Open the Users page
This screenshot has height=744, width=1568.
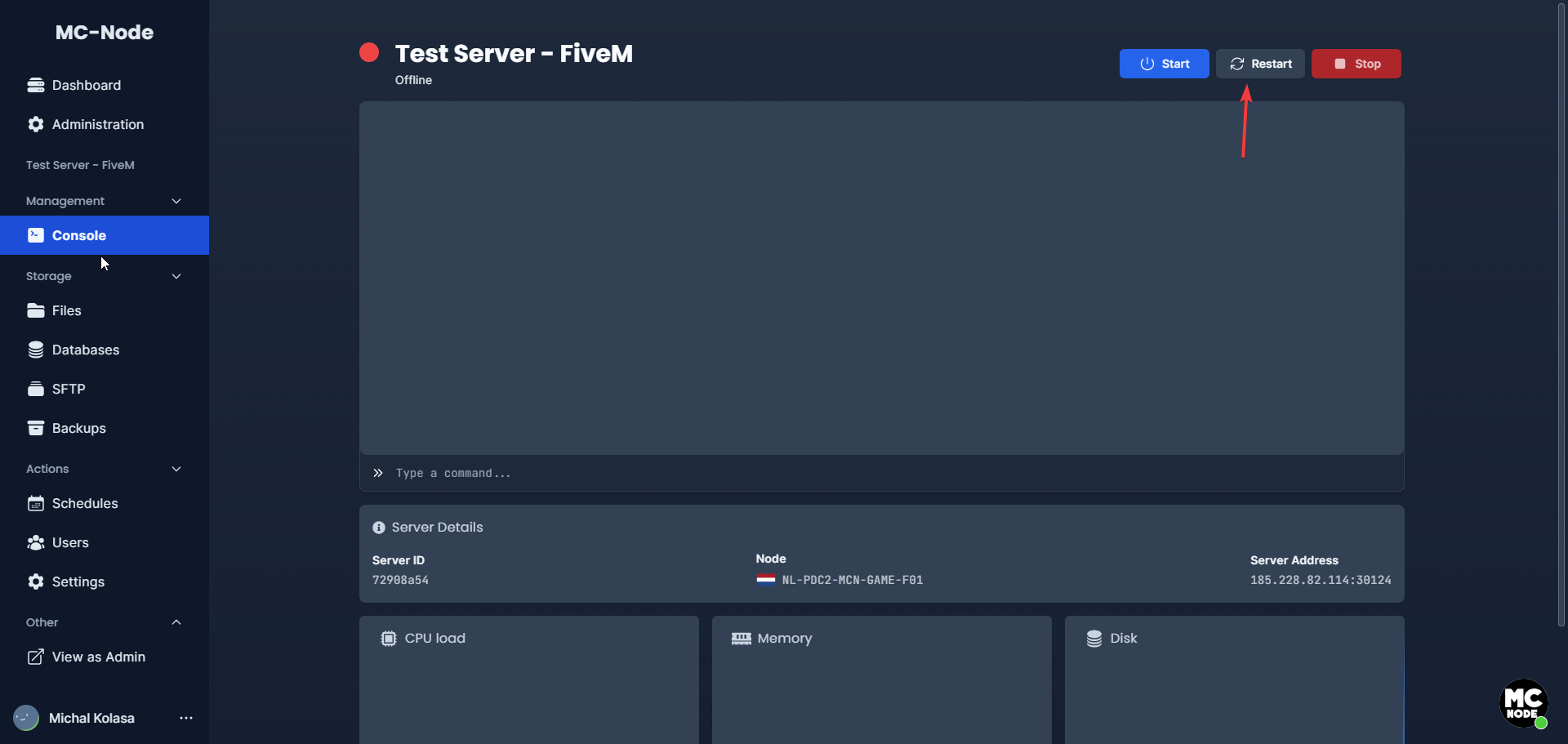[105, 542]
